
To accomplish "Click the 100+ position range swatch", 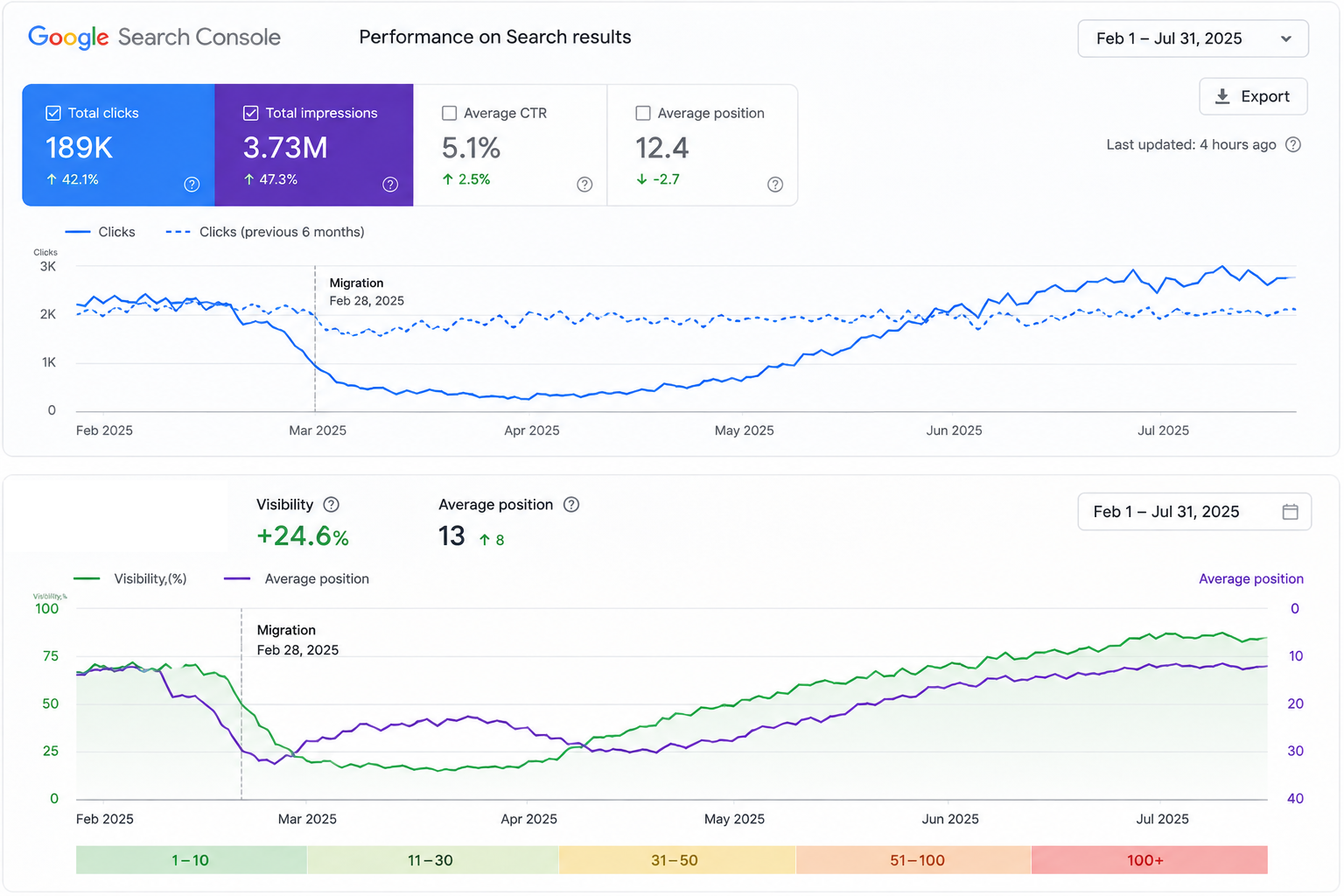I will coord(1150,860).
